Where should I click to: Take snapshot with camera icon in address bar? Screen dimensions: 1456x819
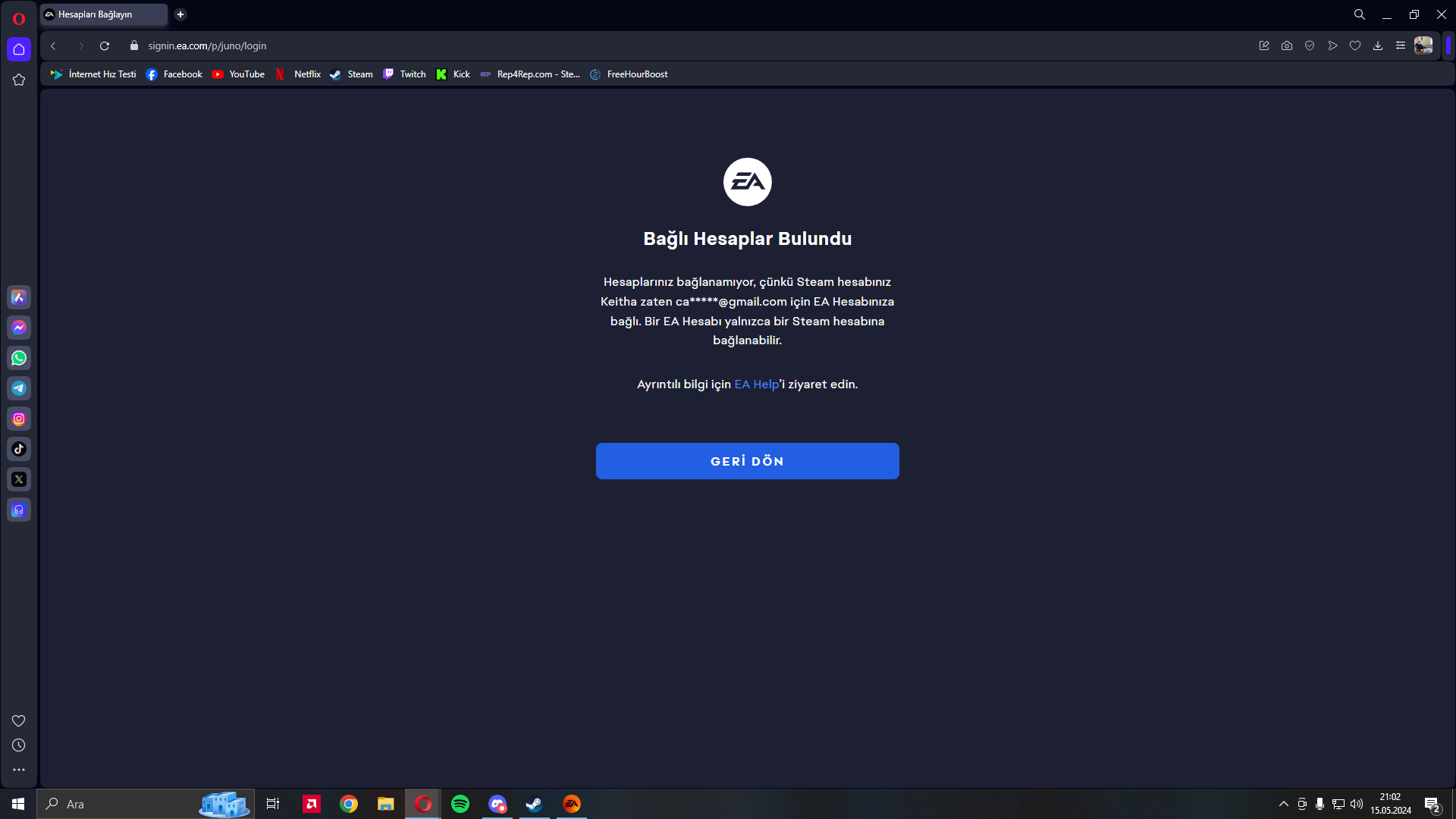tap(1287, 45)
